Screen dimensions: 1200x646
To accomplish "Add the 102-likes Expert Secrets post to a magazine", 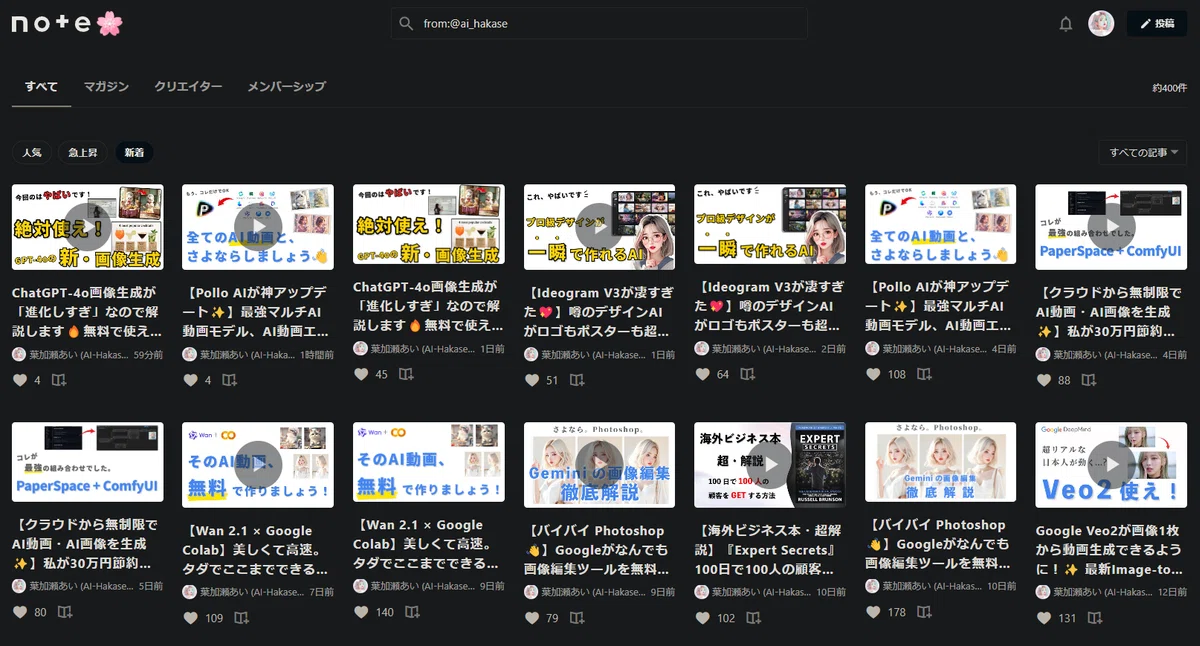I will 754,618.
